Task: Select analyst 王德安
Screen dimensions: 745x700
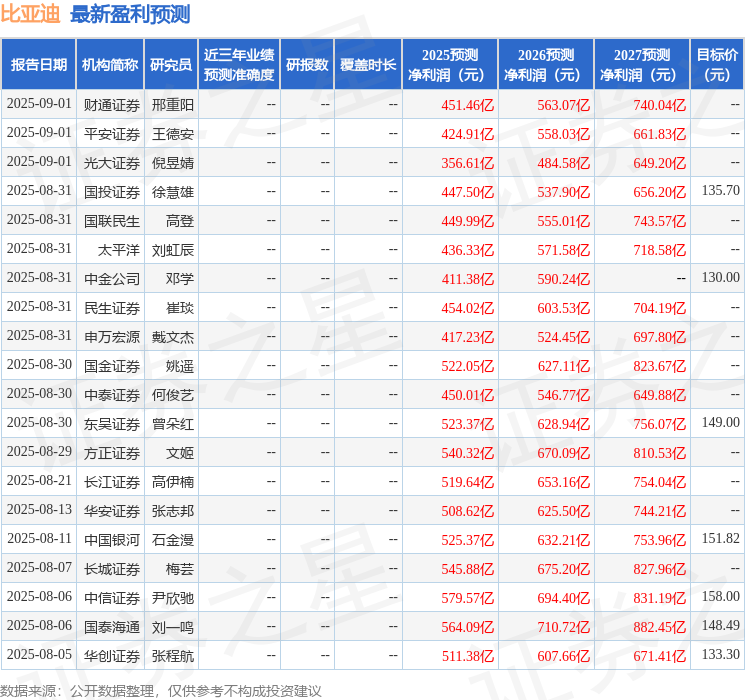Action: 172,134
